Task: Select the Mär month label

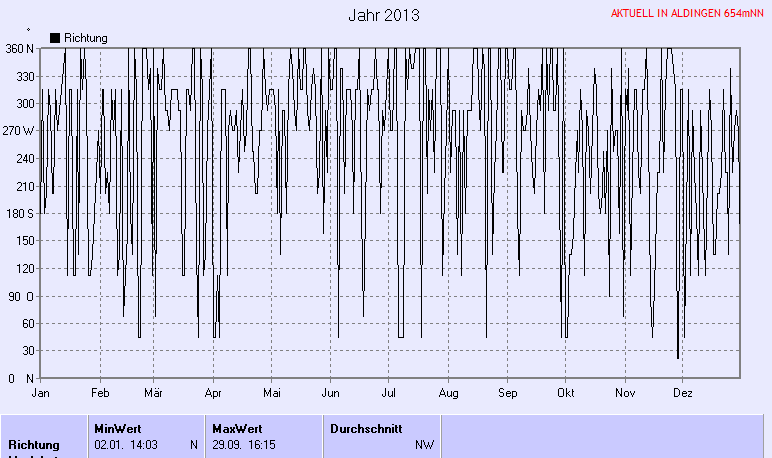Action: (154, 394)
